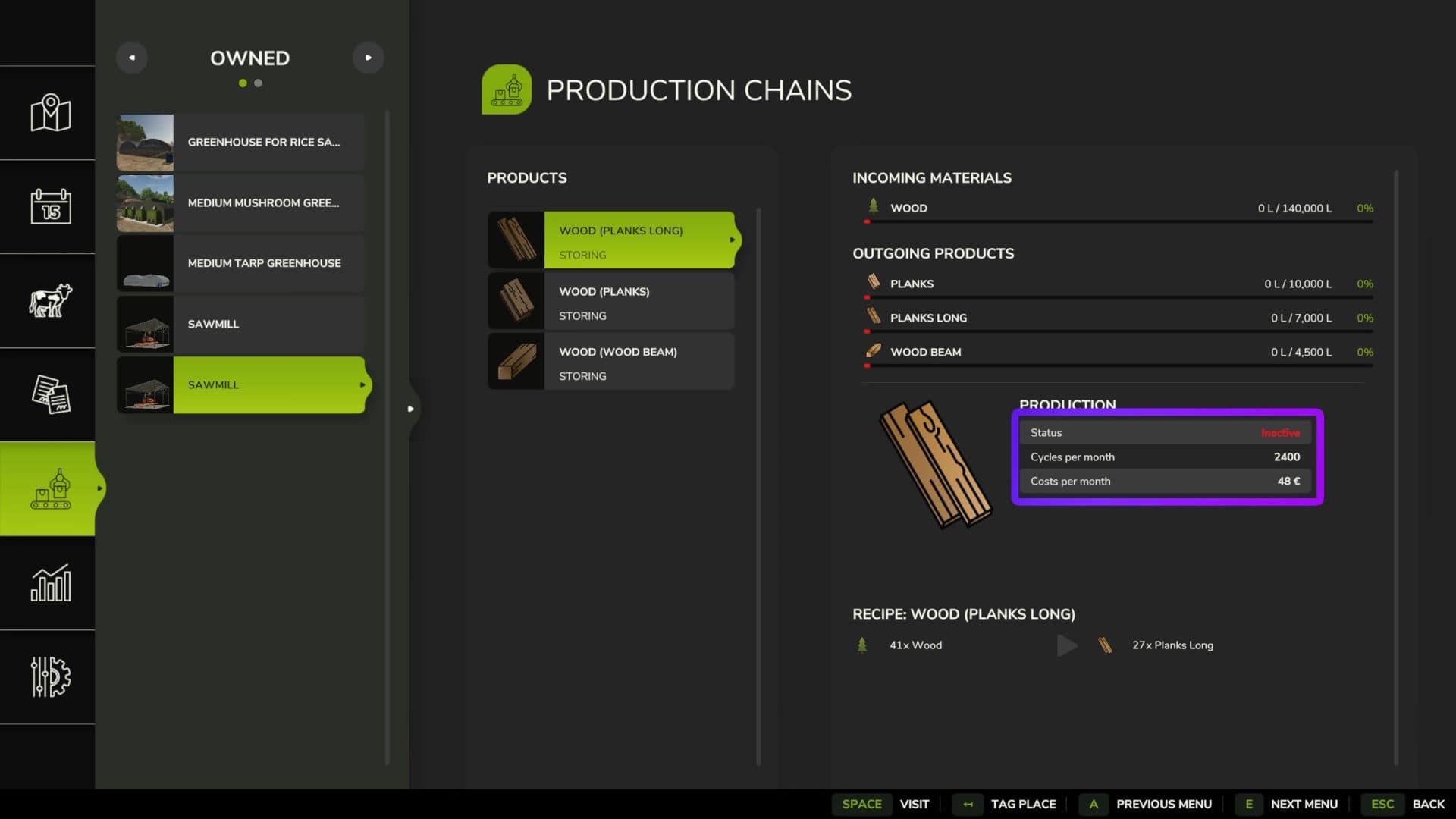
Task: Select the production chains factory sidebar icon
Action: pos(50,488)
